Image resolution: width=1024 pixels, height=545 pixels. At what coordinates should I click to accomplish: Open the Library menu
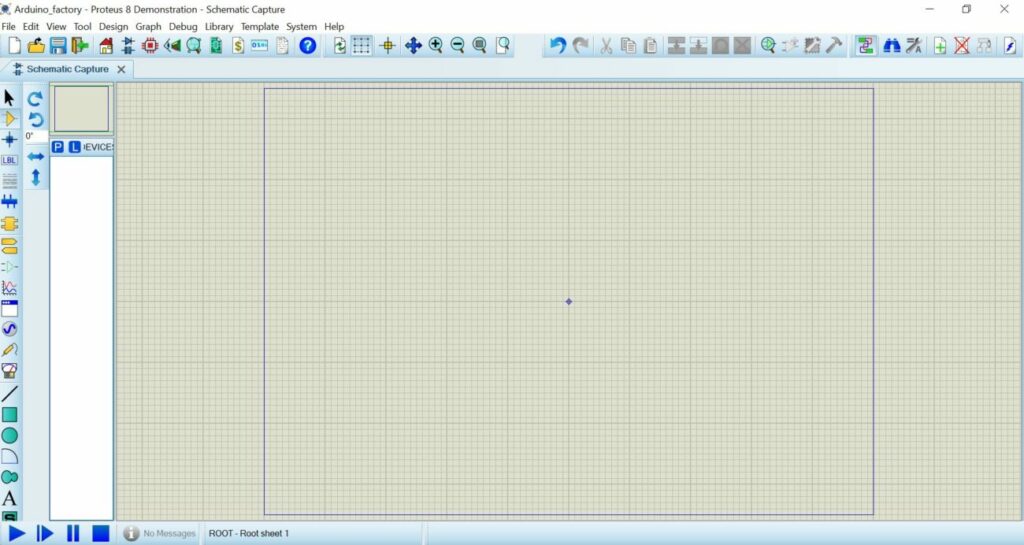(218, 26)
